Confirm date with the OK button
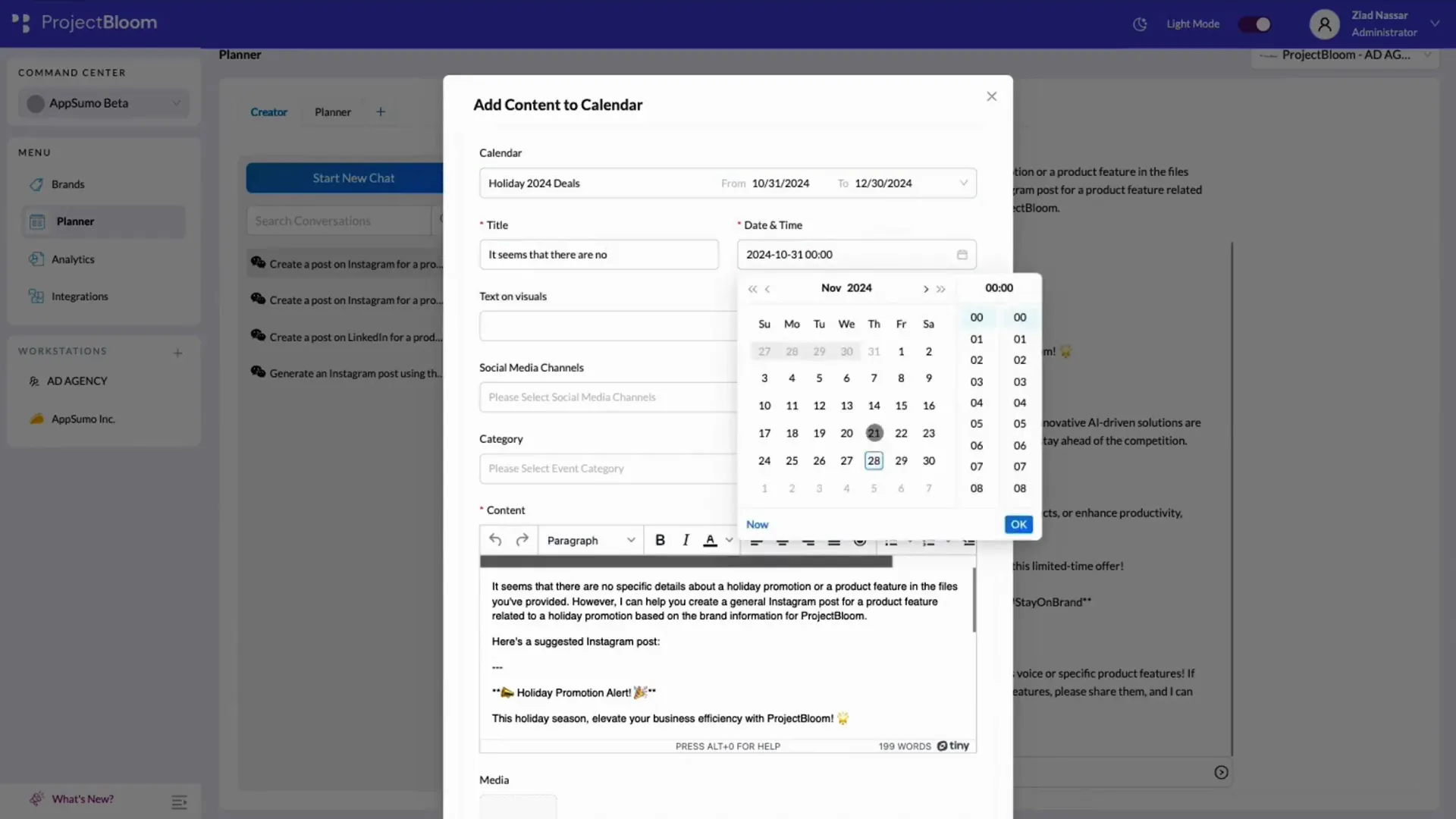Viewport: 1456px width, 819px height. click(1018, 525)
